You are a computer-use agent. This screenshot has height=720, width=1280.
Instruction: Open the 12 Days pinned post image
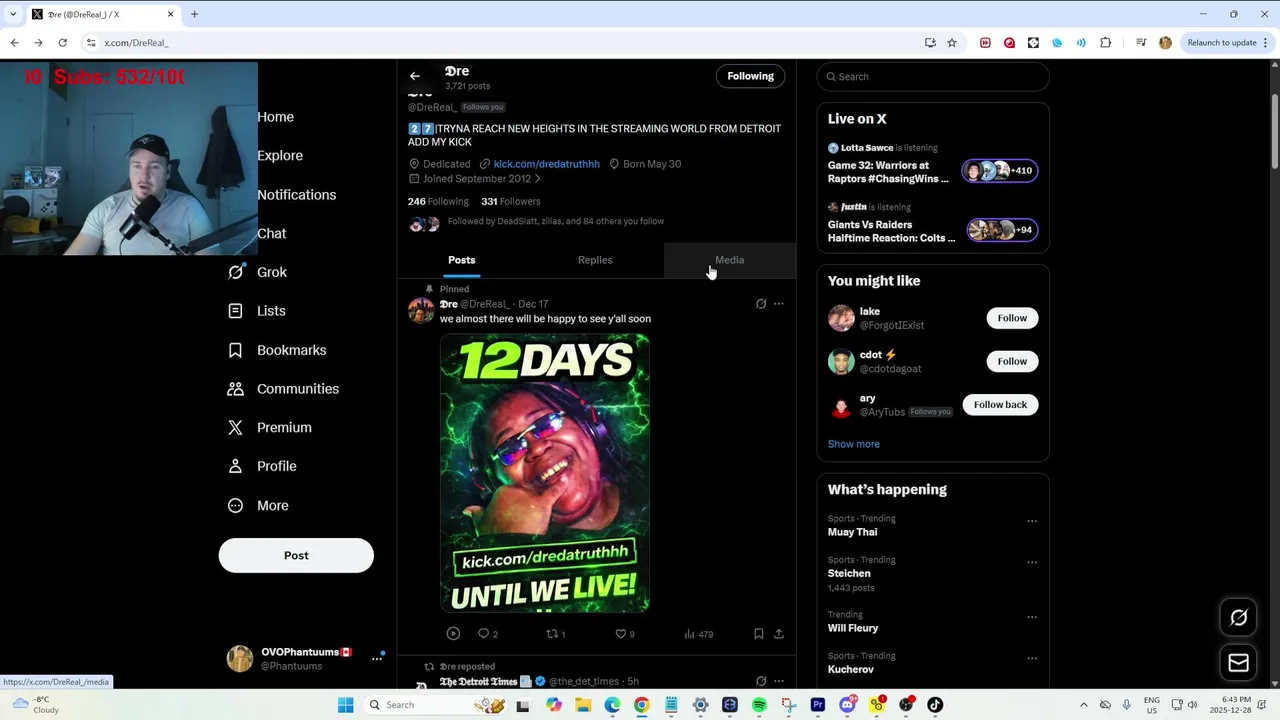545,473
